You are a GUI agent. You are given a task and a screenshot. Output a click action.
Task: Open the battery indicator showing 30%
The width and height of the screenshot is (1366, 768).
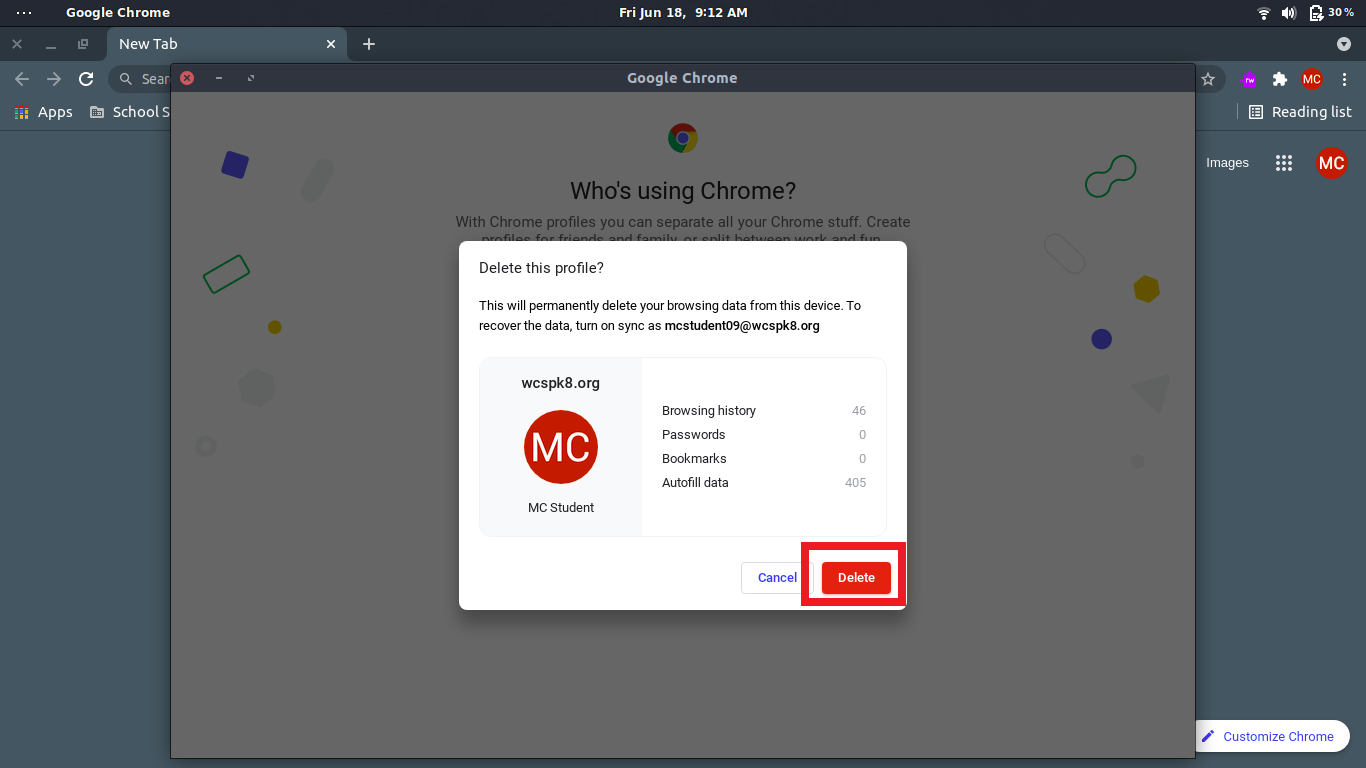(x=1331, y=13)
